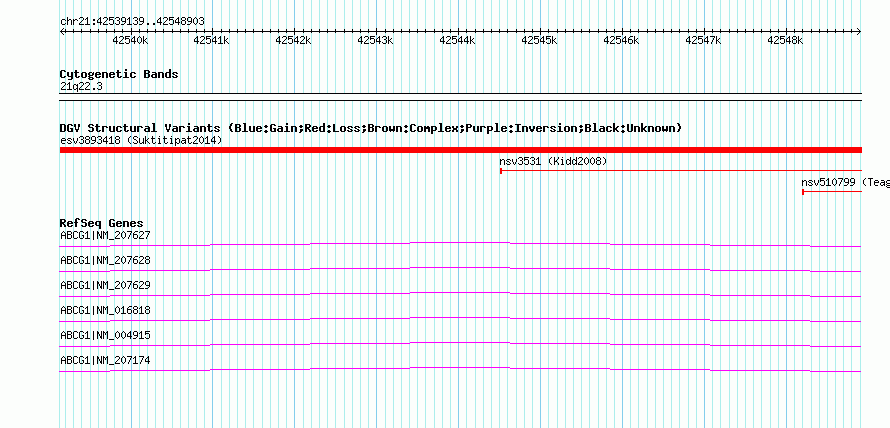Image resolution: width=890 pixels, height=428 pixels.
Task: Click the 42543k ruler tick label
Action: [x=375, y=40]
